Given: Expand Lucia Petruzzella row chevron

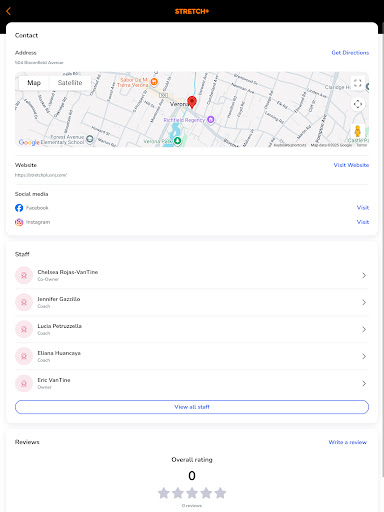Looking at the screenshot, I should click(x=364, y=329).
